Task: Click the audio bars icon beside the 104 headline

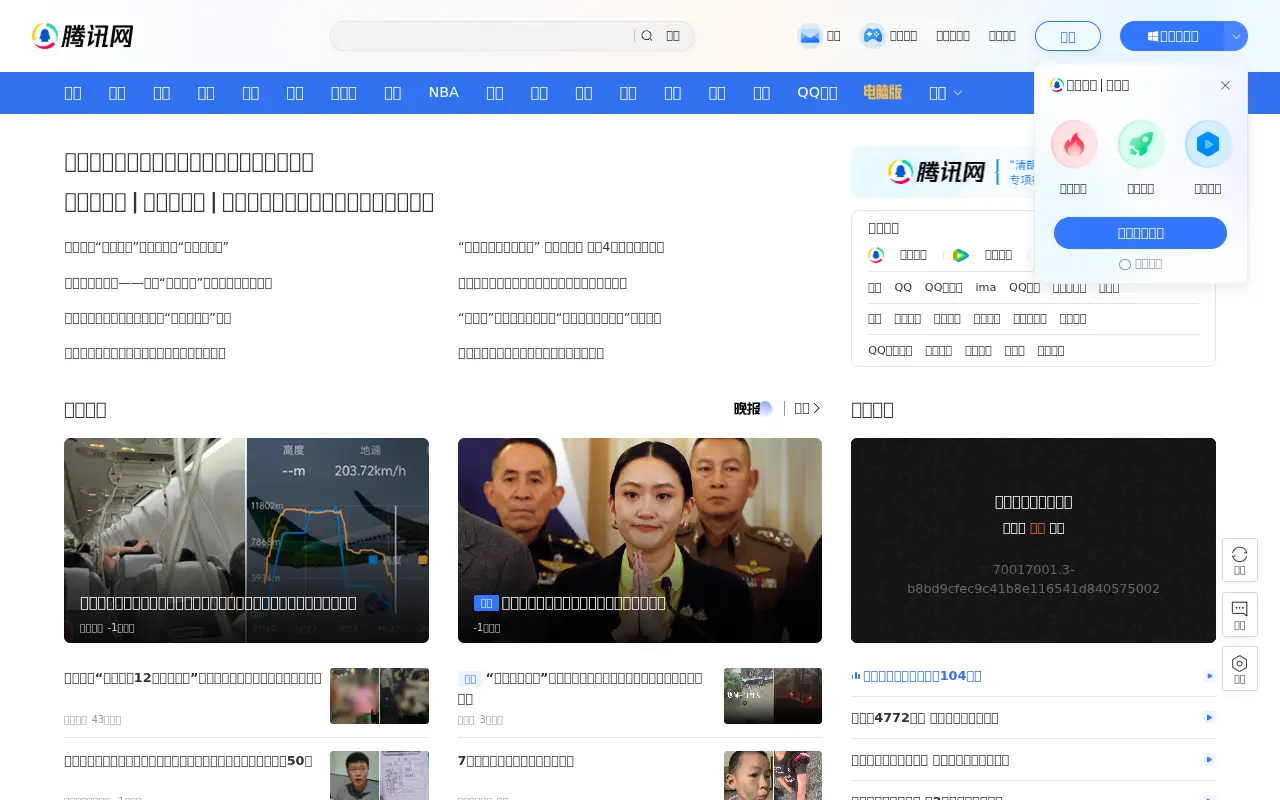Action: click(x=856, y=676)
